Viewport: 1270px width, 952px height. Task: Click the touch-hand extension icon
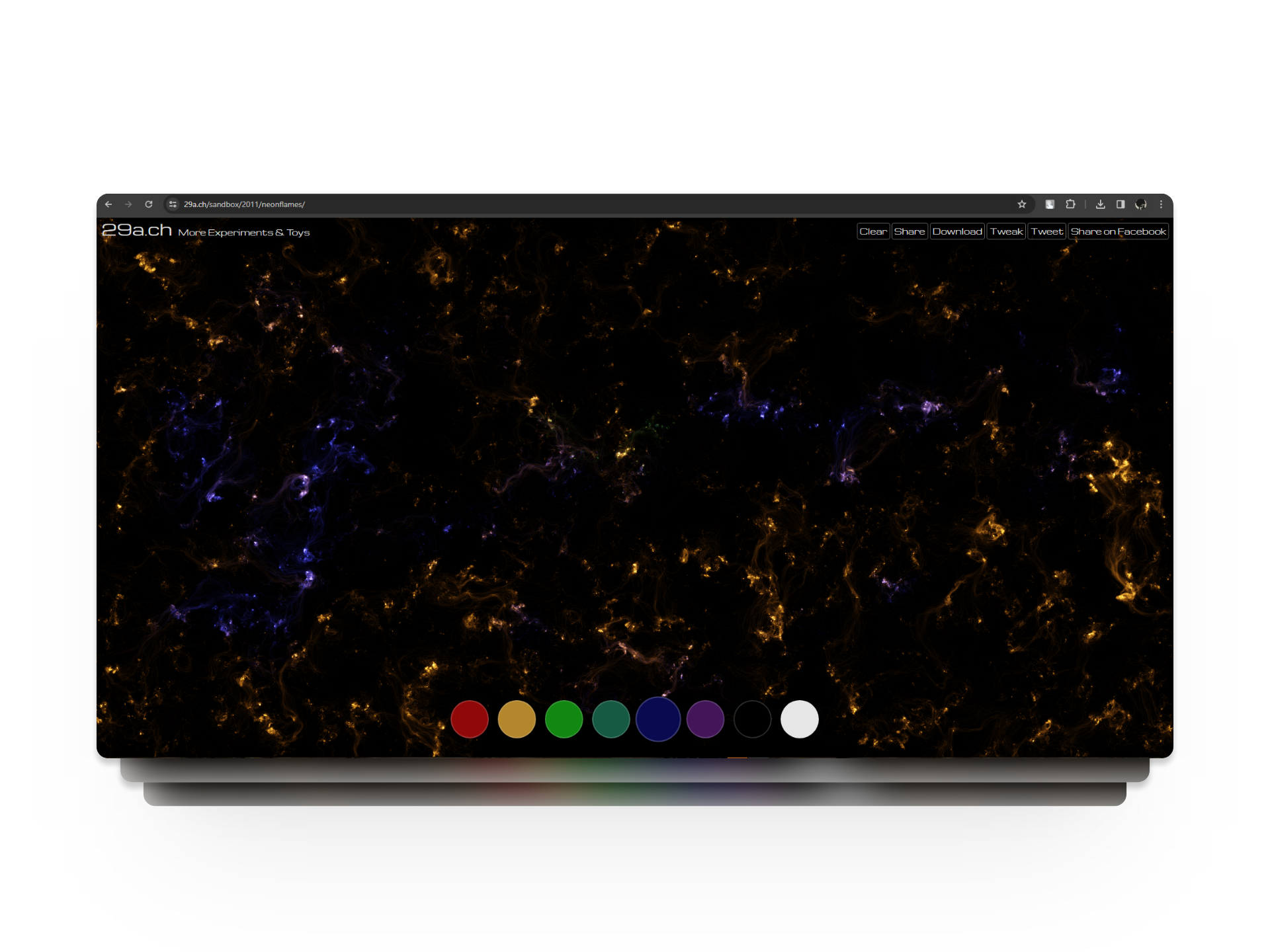(x=1050, y=204)
